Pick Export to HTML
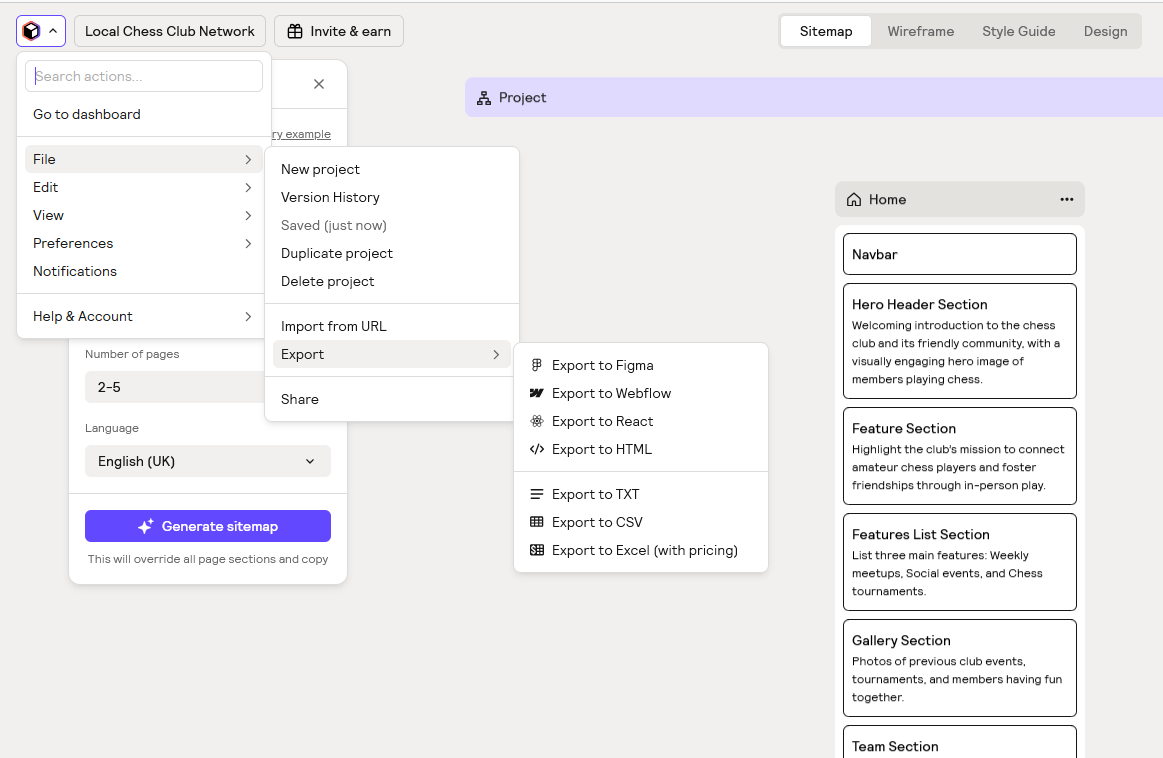 pos(600,449)
